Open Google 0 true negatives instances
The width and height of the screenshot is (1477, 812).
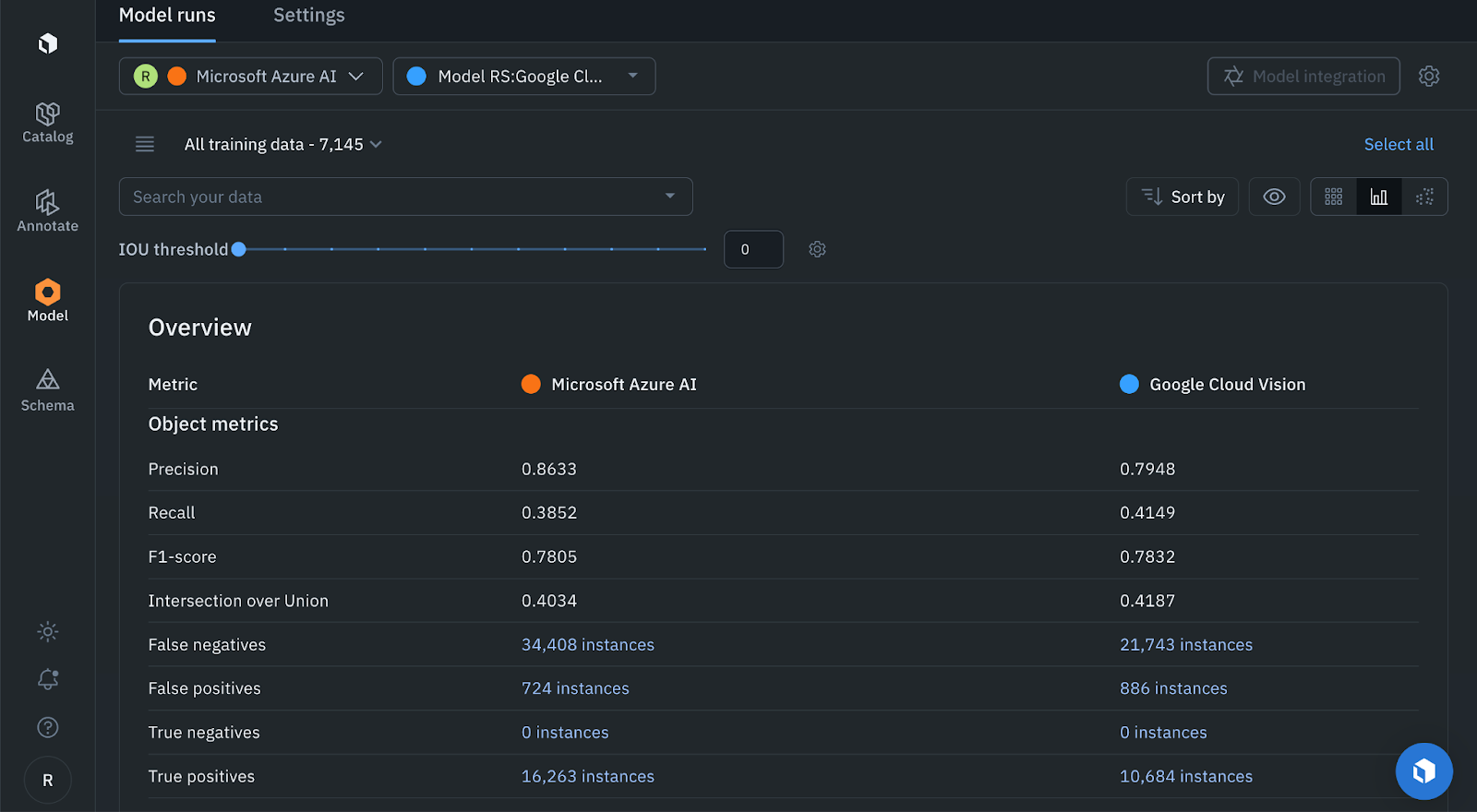tap(1163, 733)
